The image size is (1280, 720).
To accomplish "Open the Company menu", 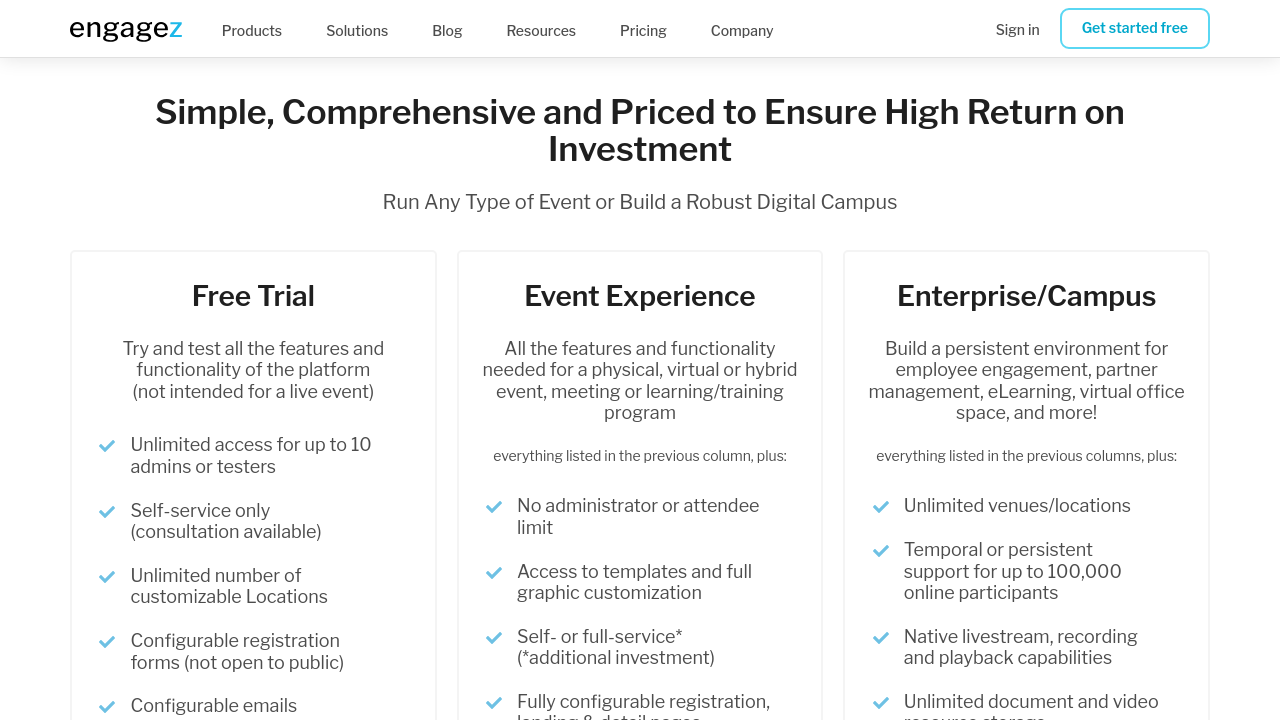I will [x=742, y=31].
